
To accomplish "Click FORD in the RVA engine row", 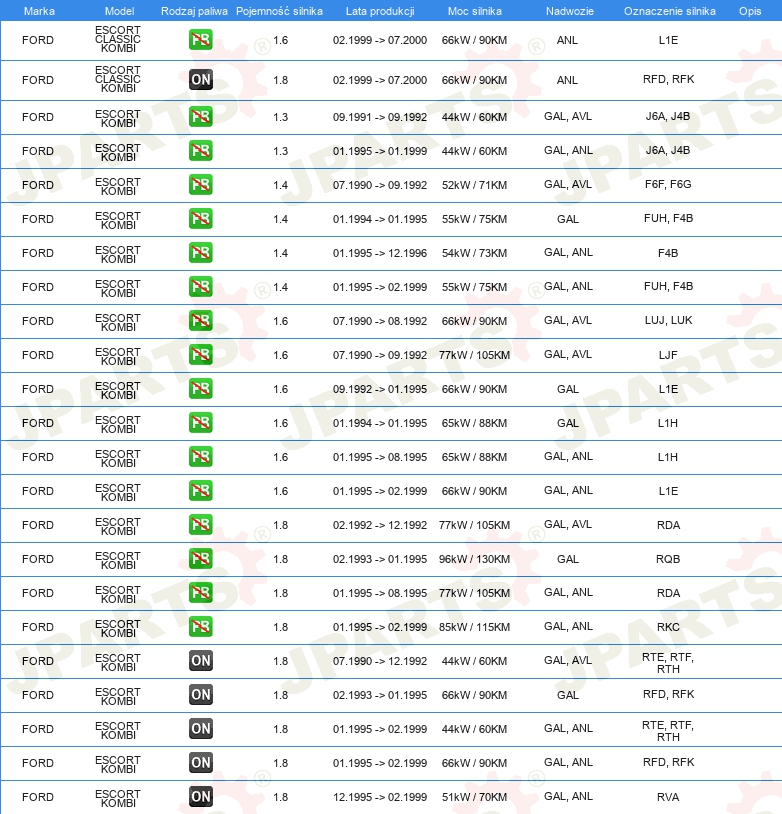I will click(37, 797).
